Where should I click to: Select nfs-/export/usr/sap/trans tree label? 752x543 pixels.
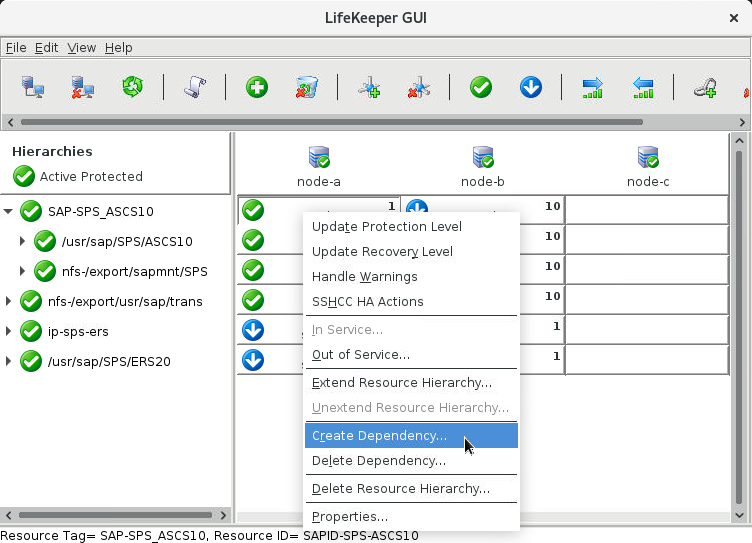click(125, 302)
